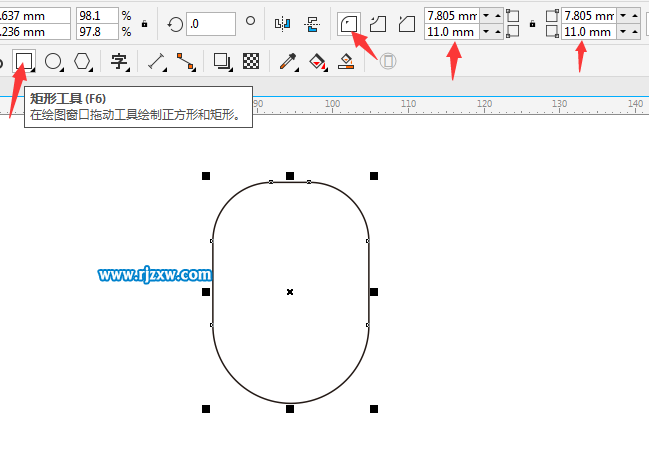The height and width of the screenshot is (468, 649).
Task: Activate the Drop Shadow tool
Action: coord(222,62)
